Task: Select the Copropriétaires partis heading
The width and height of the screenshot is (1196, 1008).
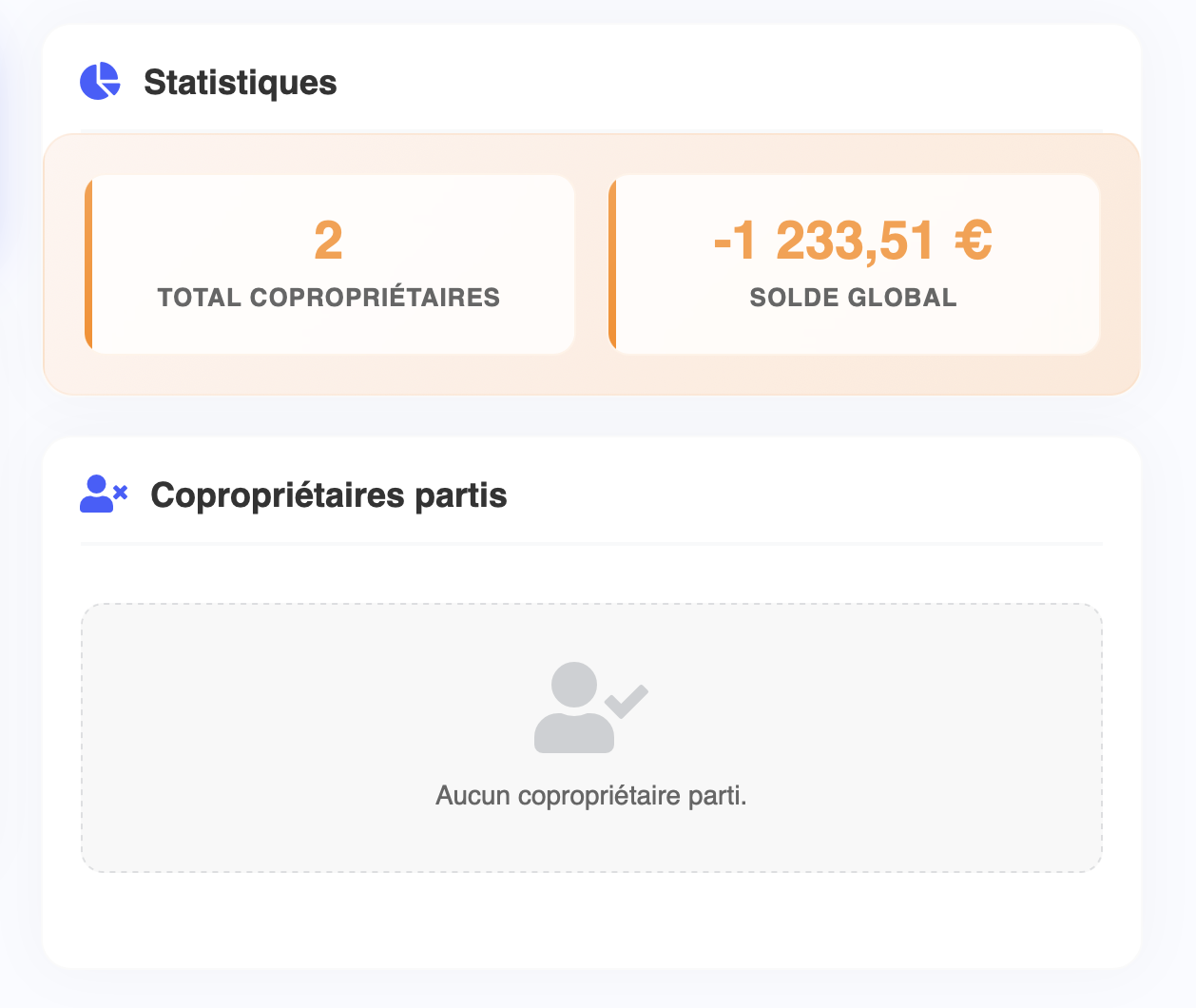Action: (x=328, y=495)
